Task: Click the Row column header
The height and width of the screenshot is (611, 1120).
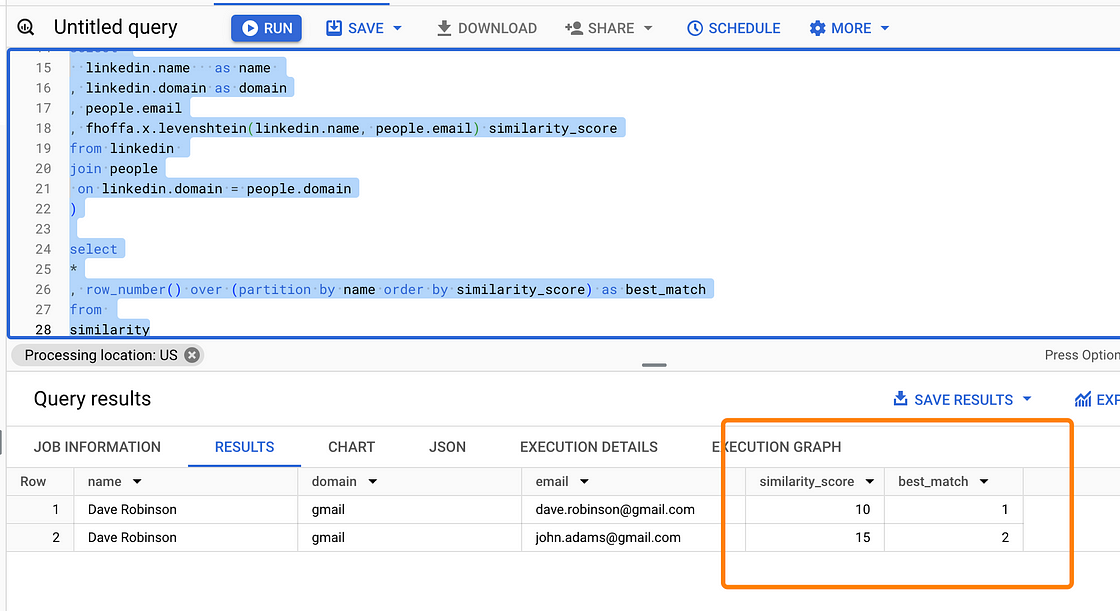Action: click(x=33, y=482)
